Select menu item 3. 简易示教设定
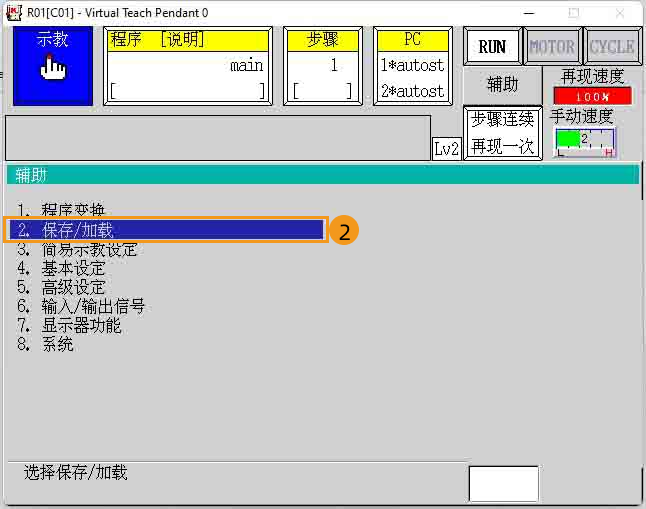 [x=77, y=249]
